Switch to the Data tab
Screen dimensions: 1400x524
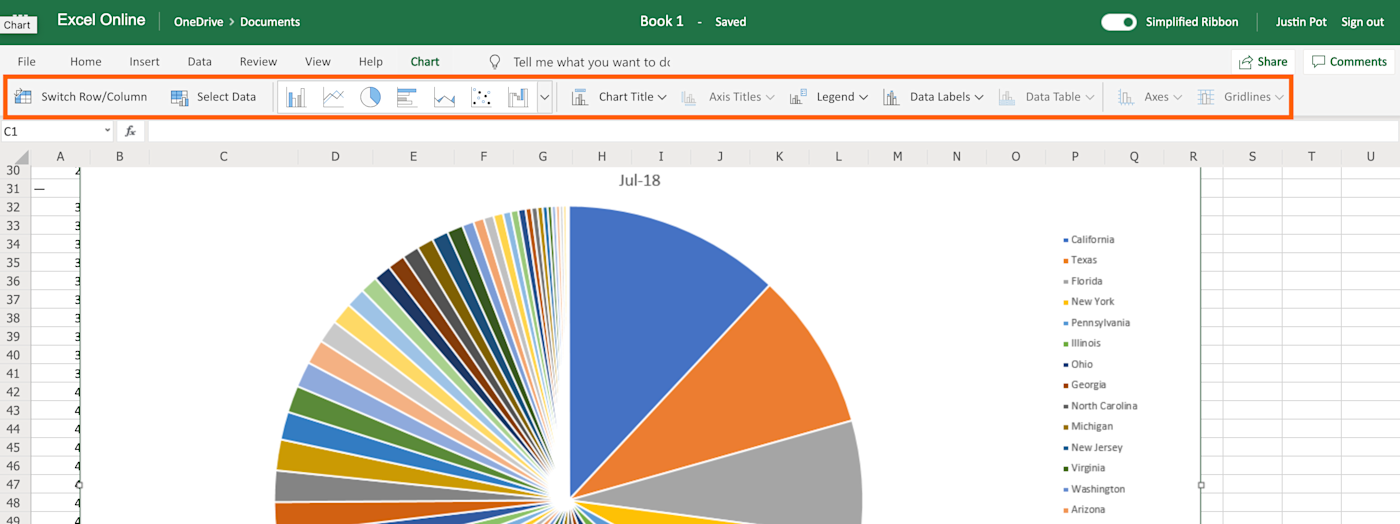pos(200,62)
